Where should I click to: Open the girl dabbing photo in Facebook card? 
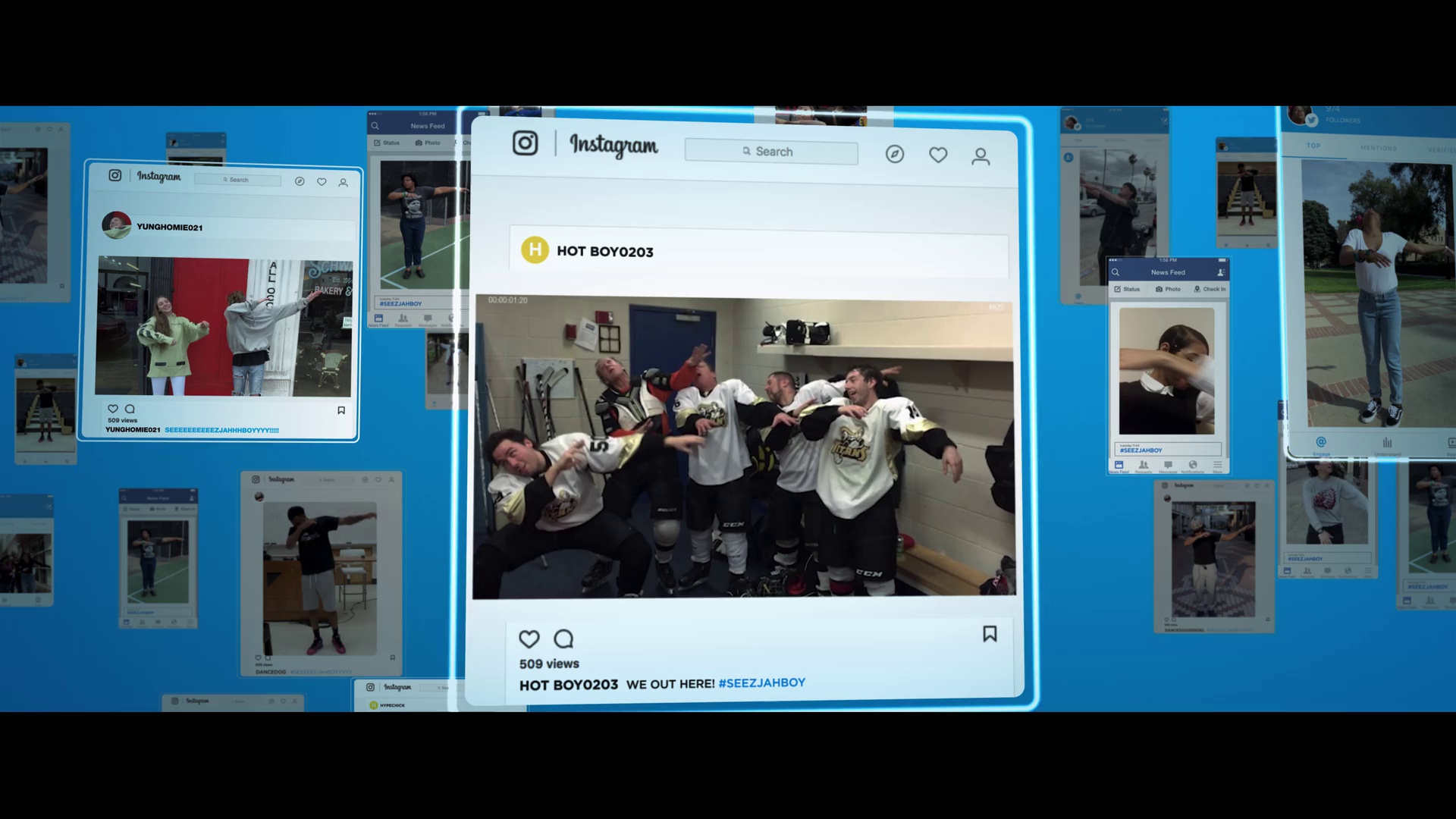pyautogui.click(x=1167, y=371)
